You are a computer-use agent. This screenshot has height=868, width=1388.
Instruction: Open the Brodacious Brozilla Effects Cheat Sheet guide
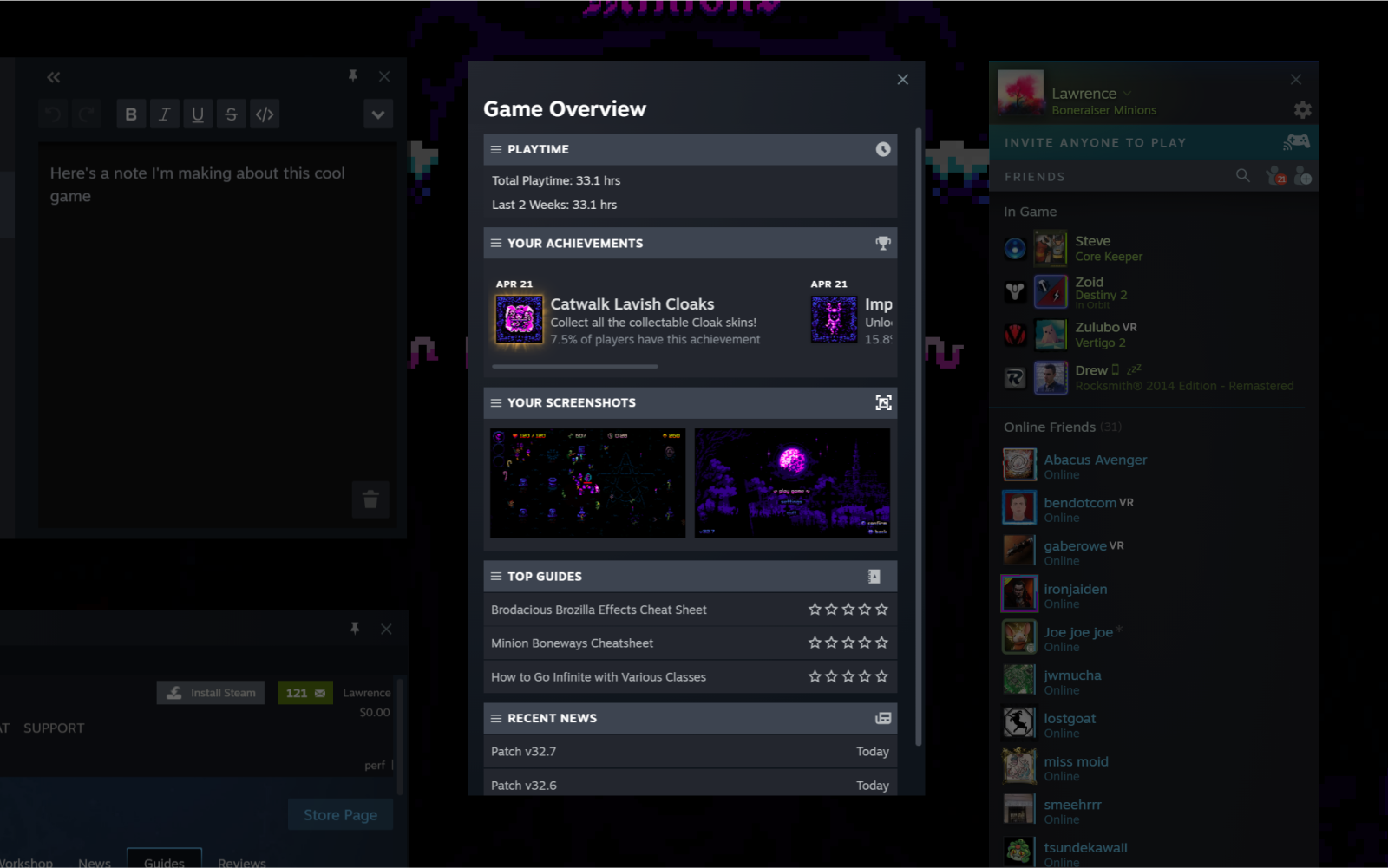click(x=598, y=609)
